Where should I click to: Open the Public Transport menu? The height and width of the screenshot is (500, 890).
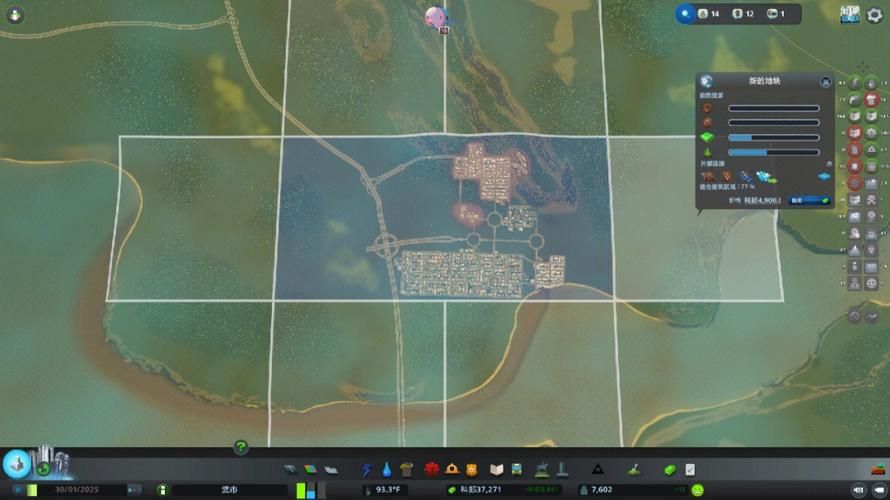(x=517, y=469)
